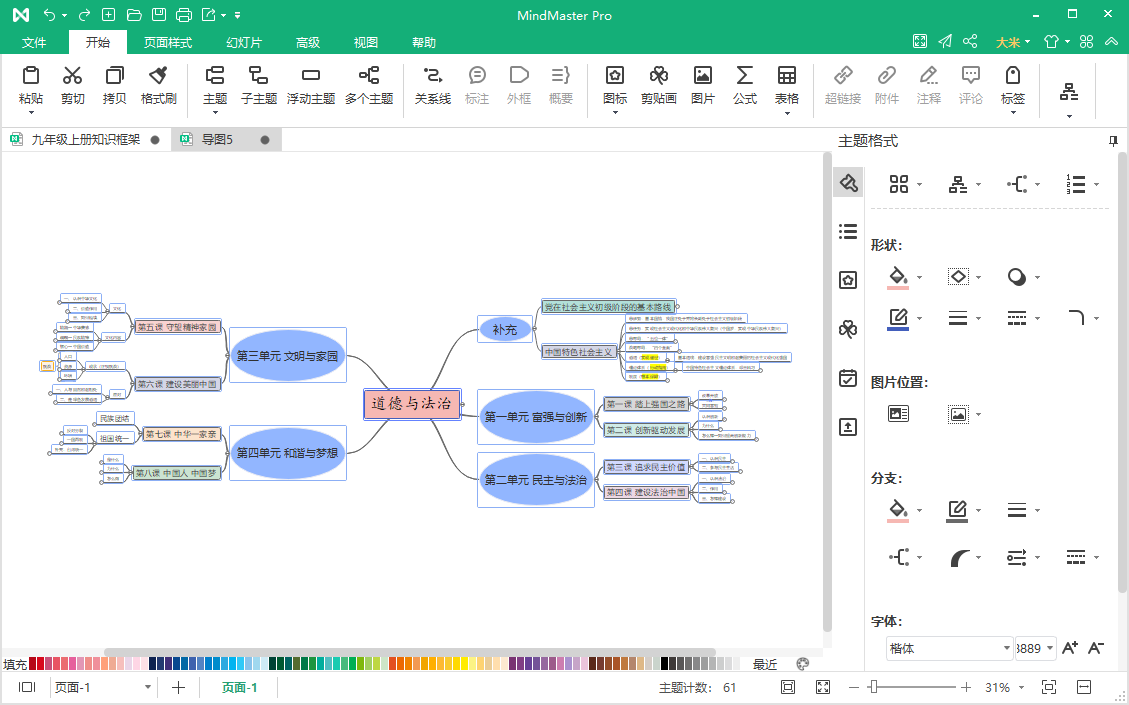
Task: Print the mind map
Action: pos(184,14)
